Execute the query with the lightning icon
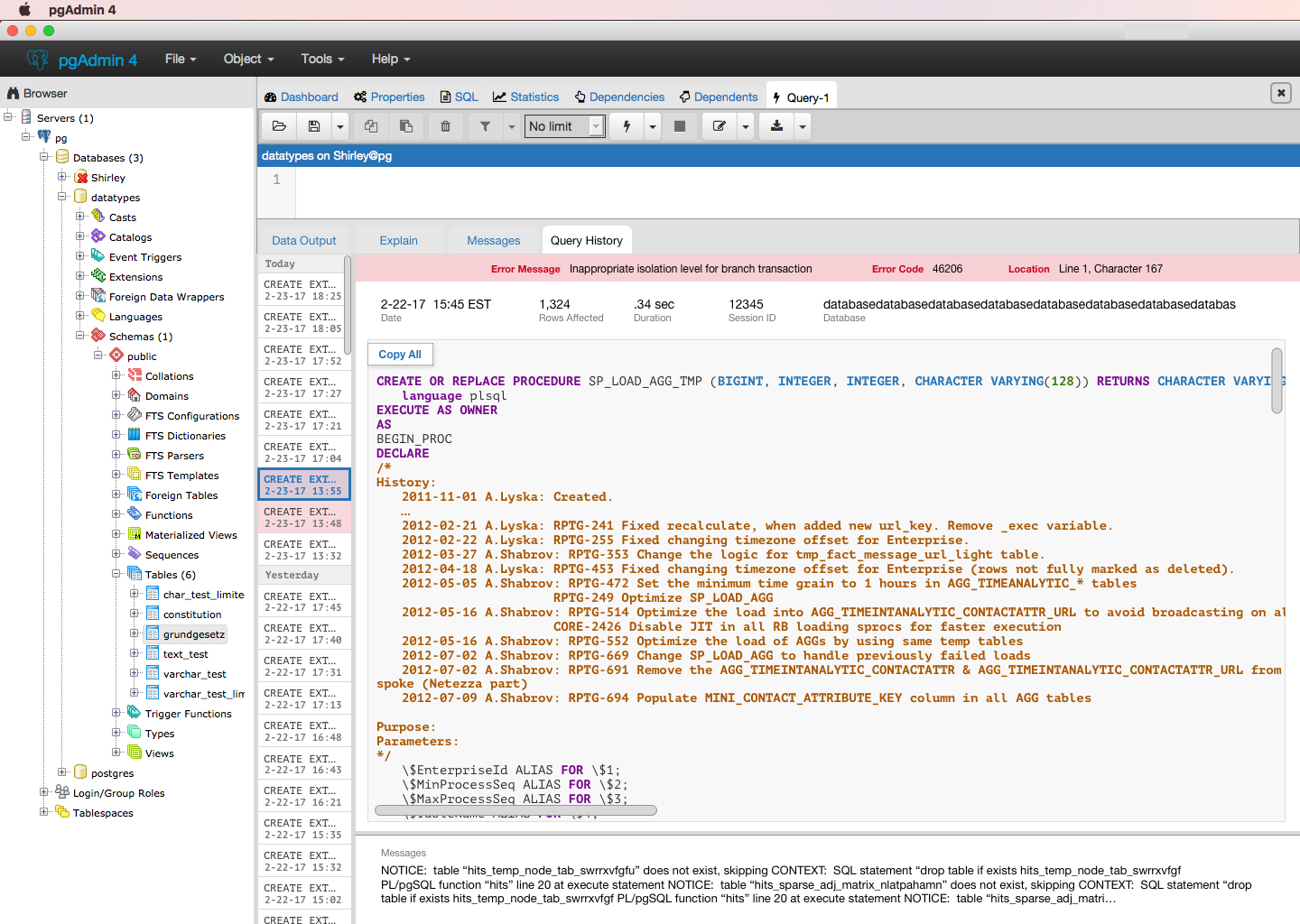Viewport: 1300px width, 924px height. [627, 126]
